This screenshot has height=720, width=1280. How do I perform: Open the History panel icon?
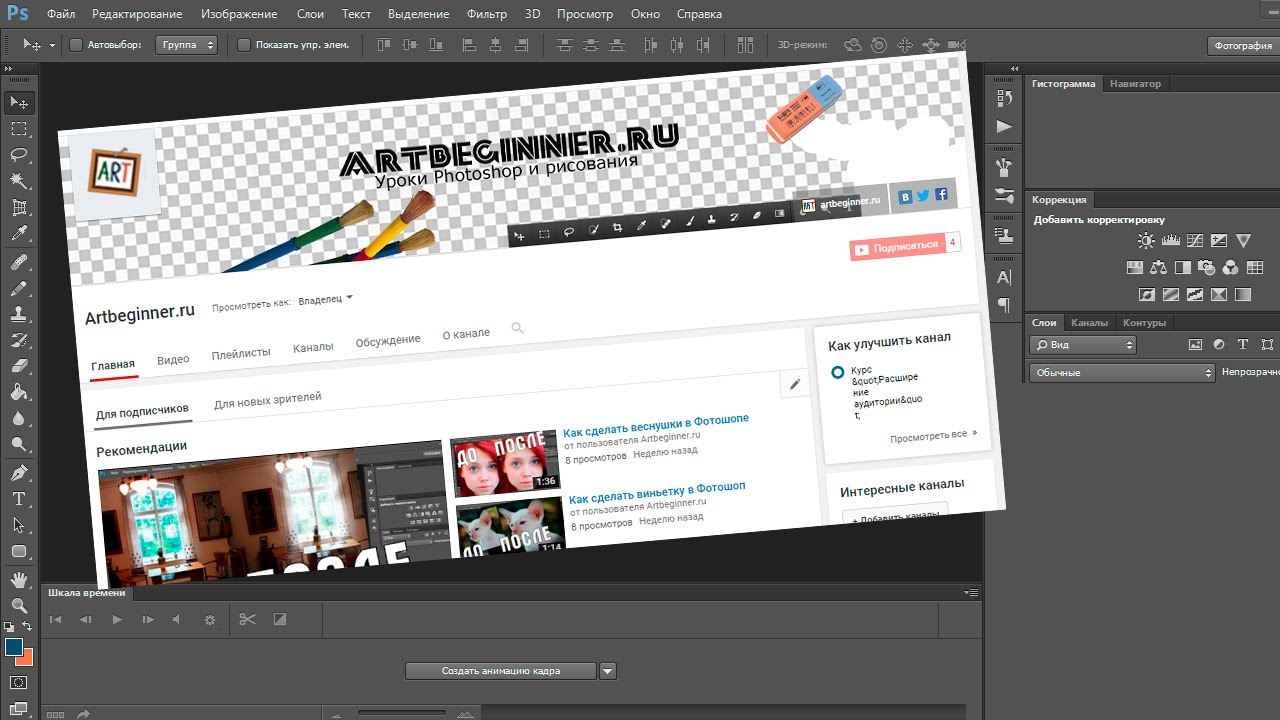[1004, 97]
